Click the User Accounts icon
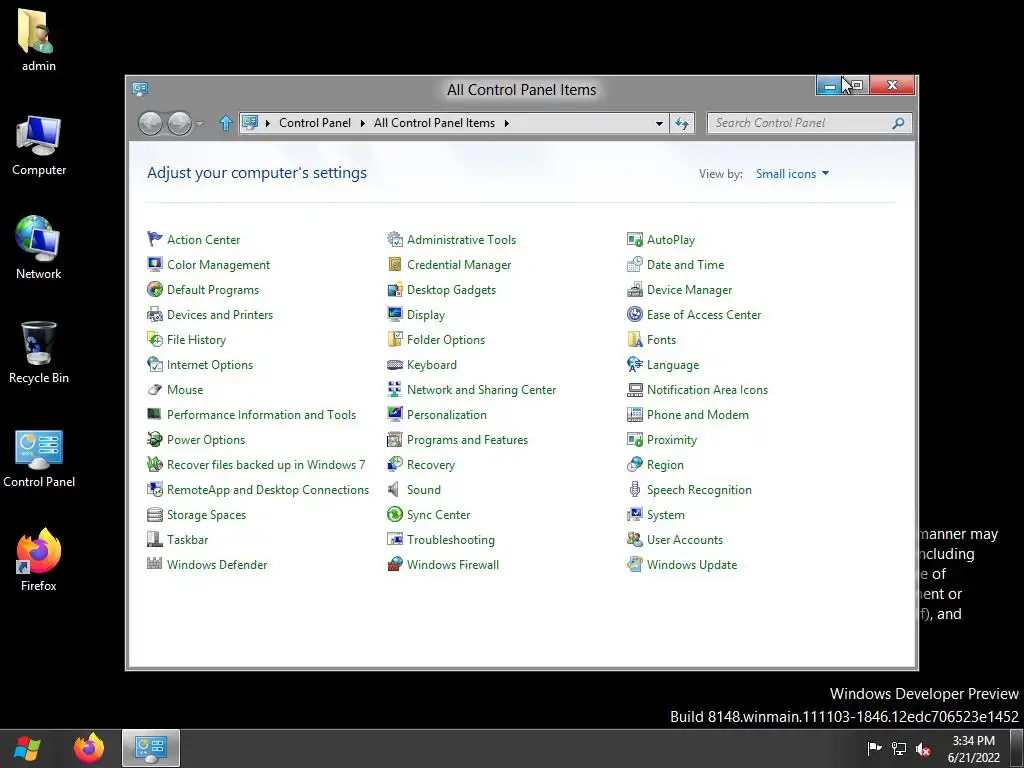1024x768 pixels. (635, 539)
